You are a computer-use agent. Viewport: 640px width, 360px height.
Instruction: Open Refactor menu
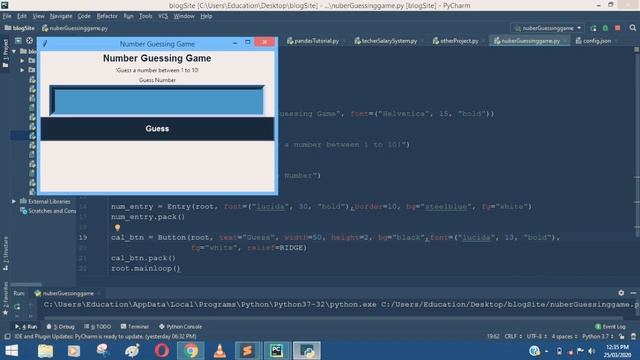(107, 16)
